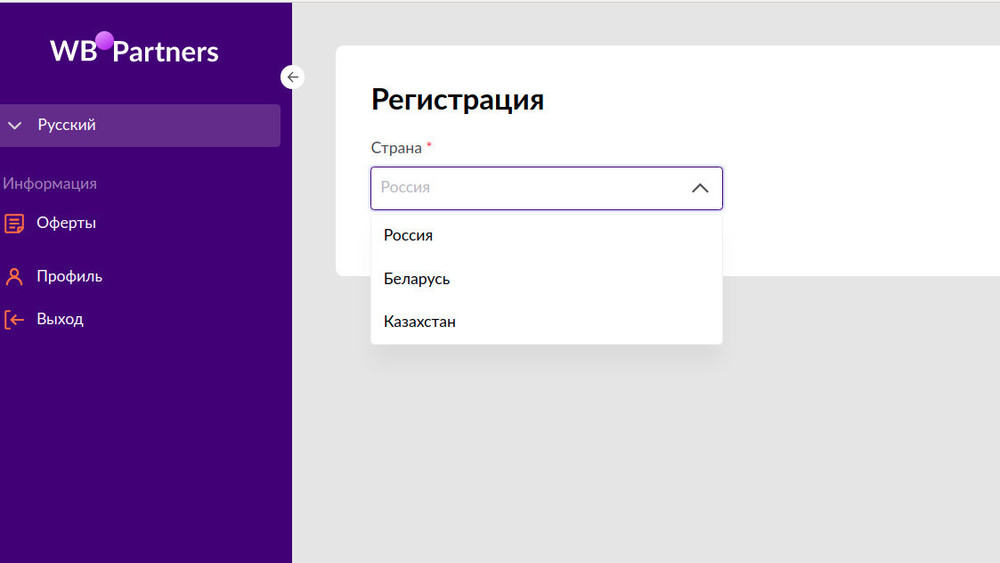
Task: Click the Страна field label
Action: click(396, 148)
